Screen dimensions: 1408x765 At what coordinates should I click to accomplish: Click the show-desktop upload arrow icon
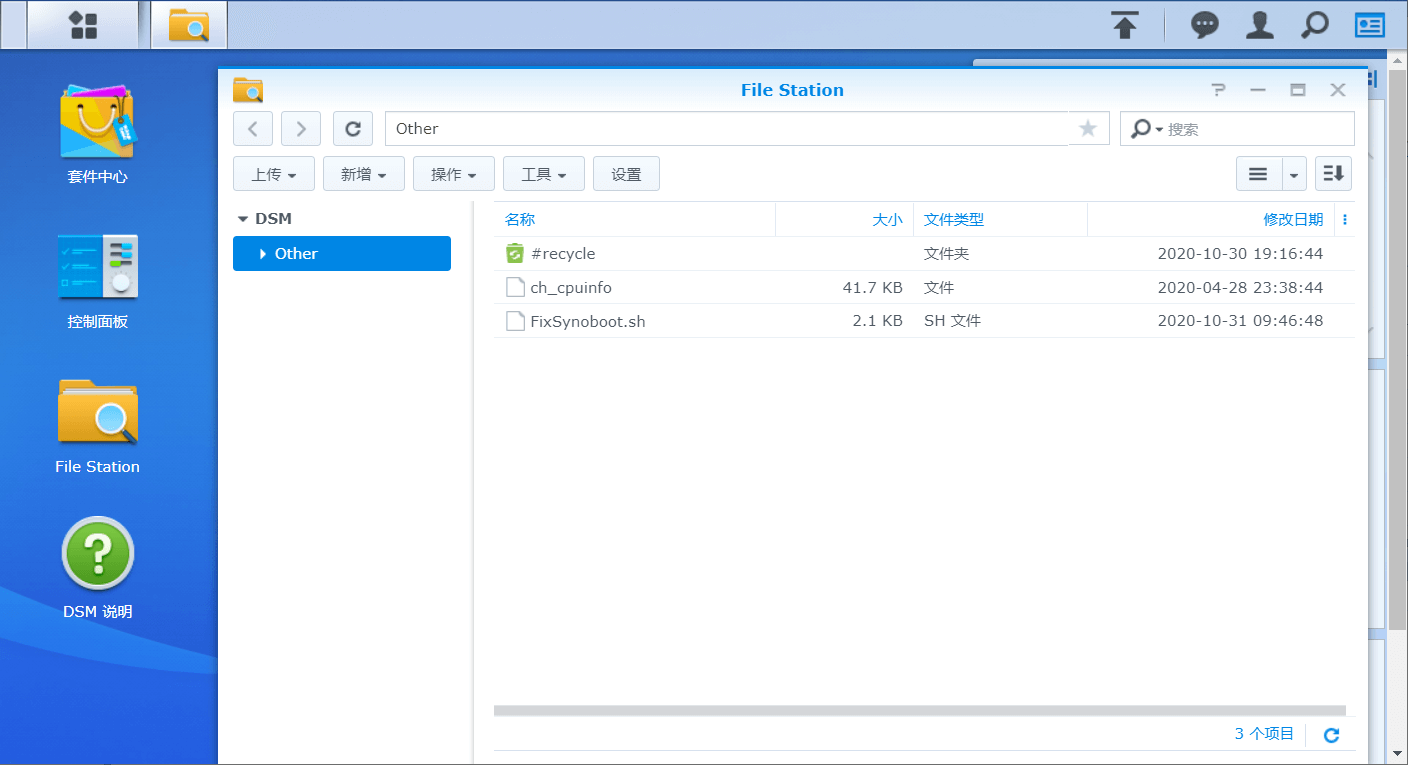1124,25
